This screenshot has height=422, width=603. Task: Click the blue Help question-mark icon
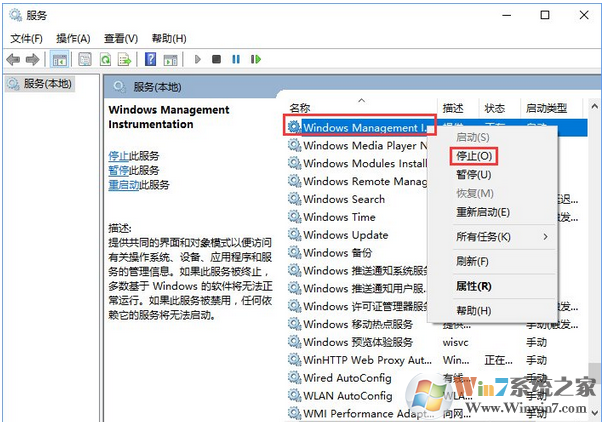(150, 59)
